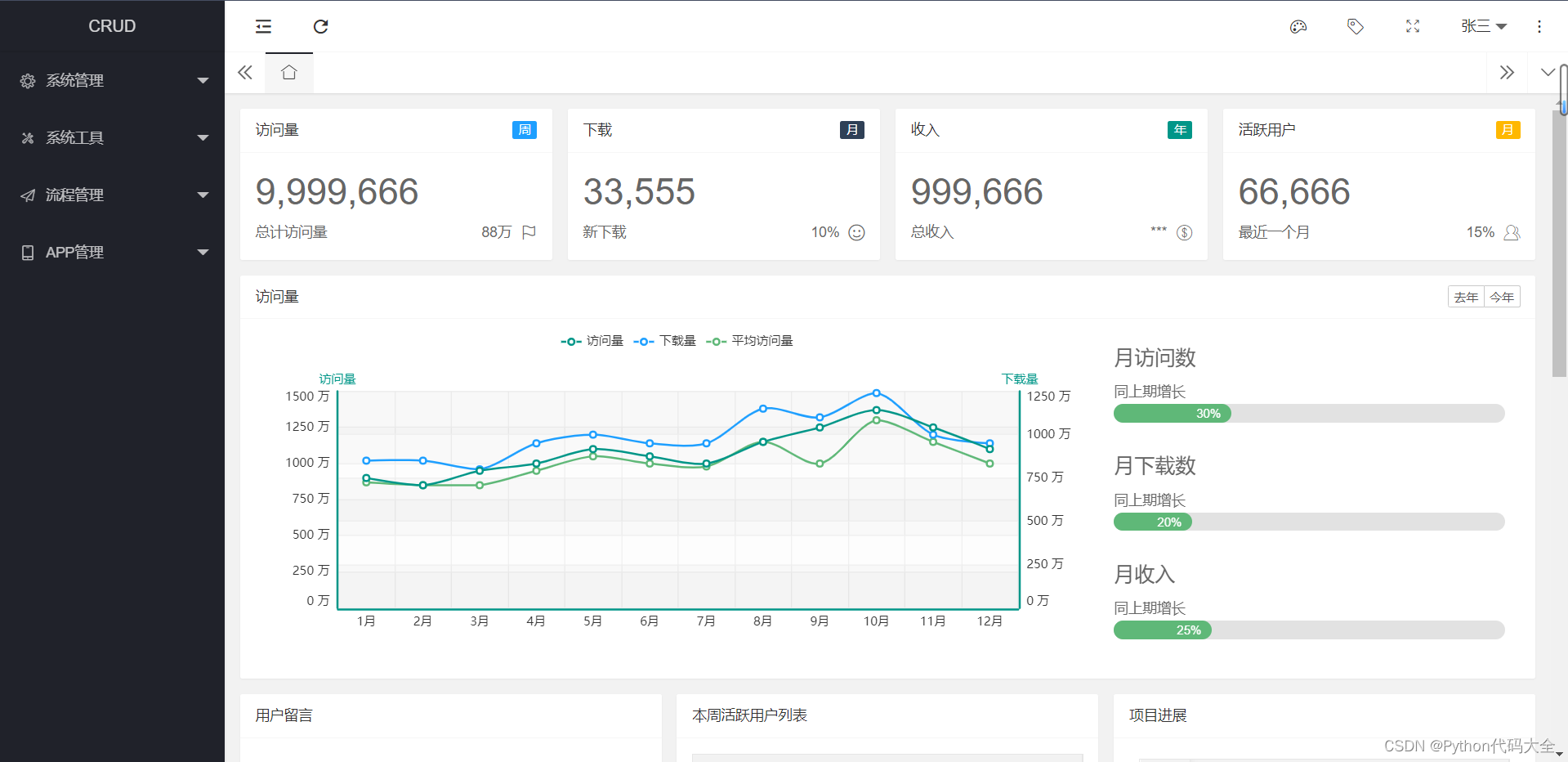Switch the visit chart to 去年

point(1466,297)
